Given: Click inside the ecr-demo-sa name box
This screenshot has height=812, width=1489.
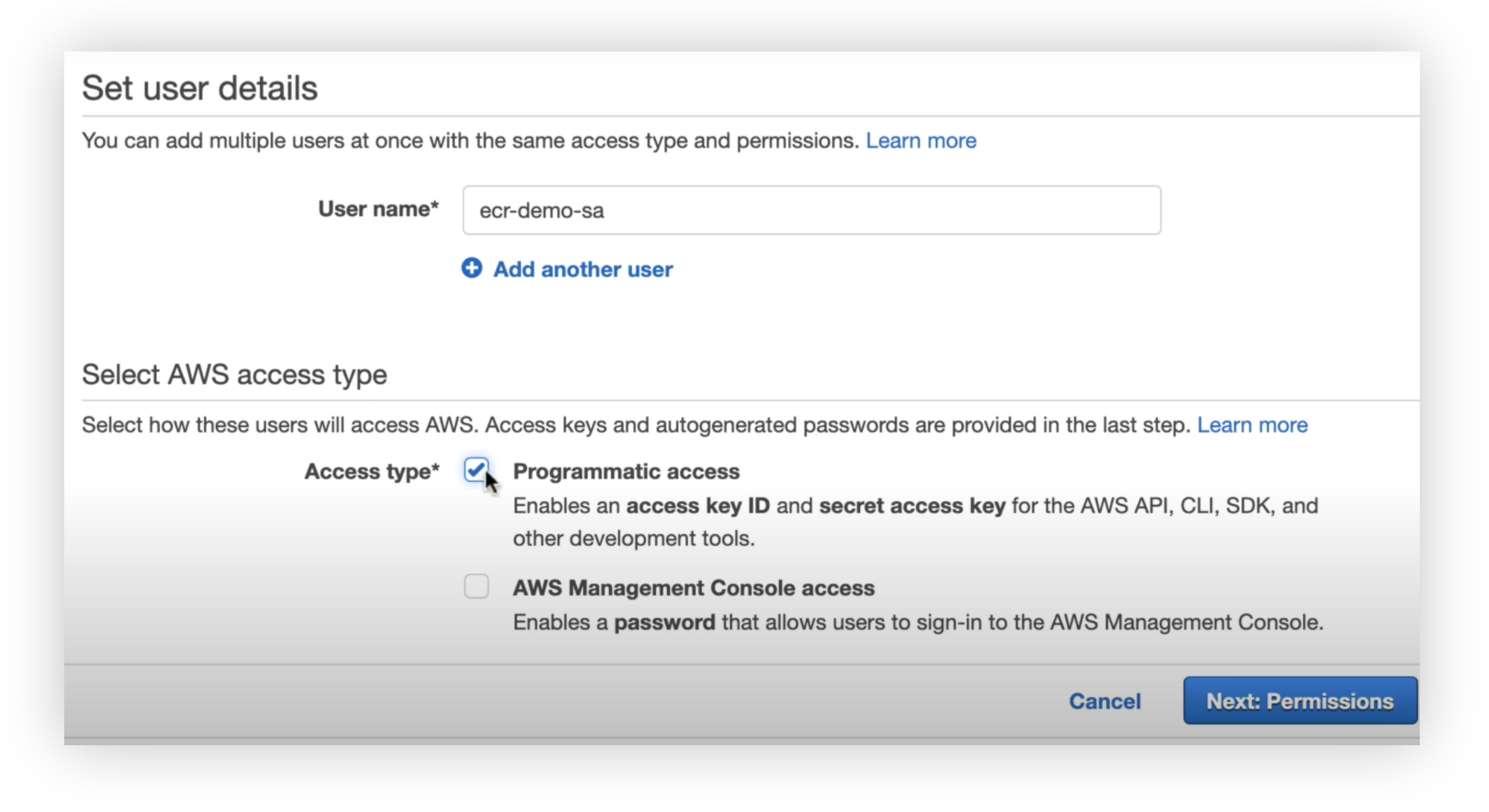Looking at the screenshot, I should (x=812, y=210).
